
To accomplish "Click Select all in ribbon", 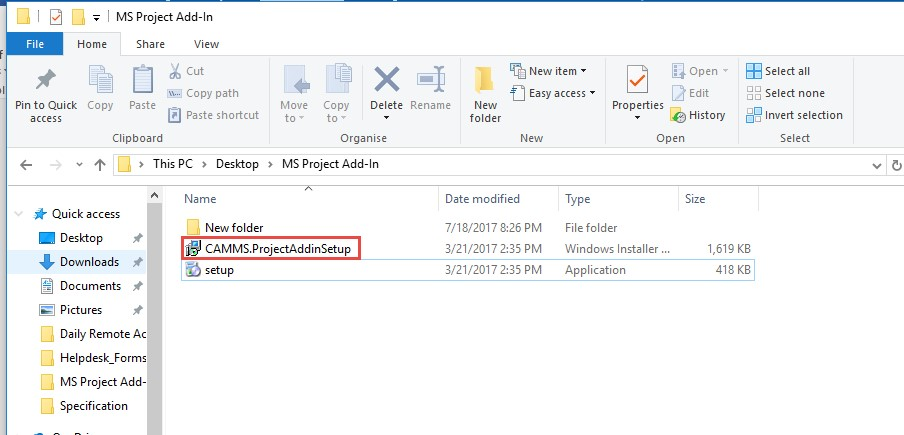I will tap(778, 71).
